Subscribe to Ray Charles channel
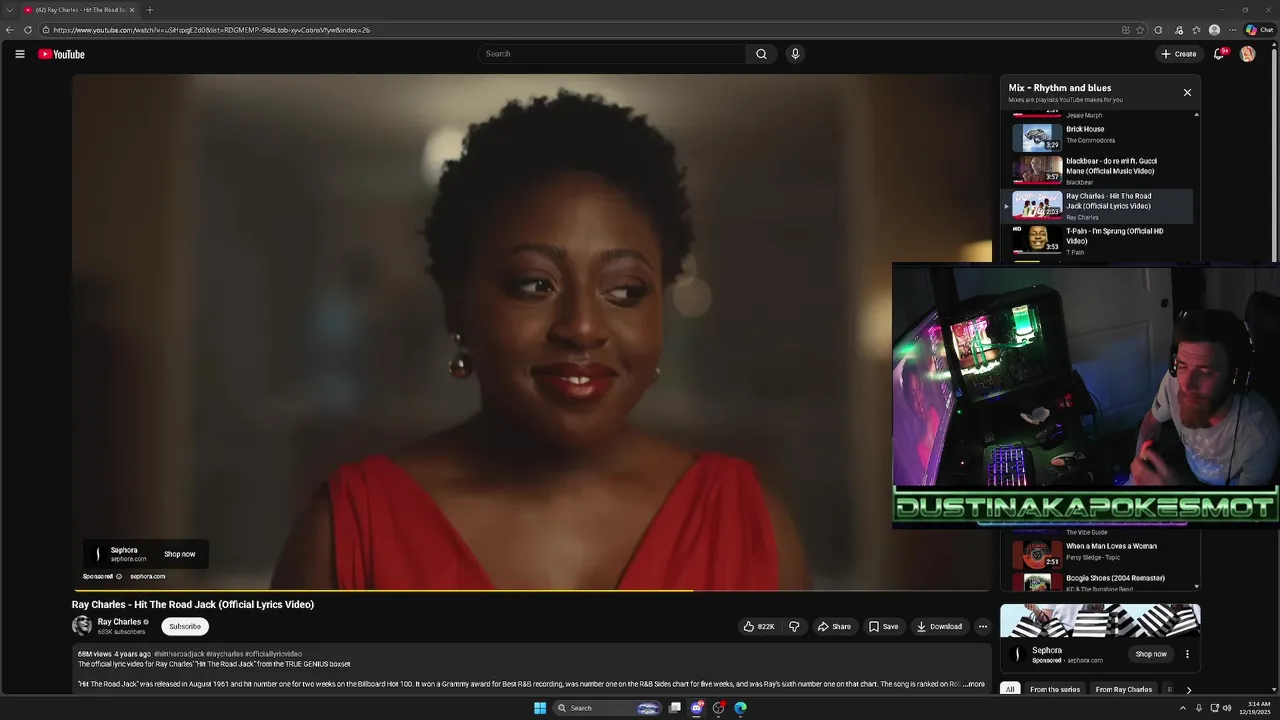The width and height of the screenshot is (1280, 720). [x=185, y=626]
